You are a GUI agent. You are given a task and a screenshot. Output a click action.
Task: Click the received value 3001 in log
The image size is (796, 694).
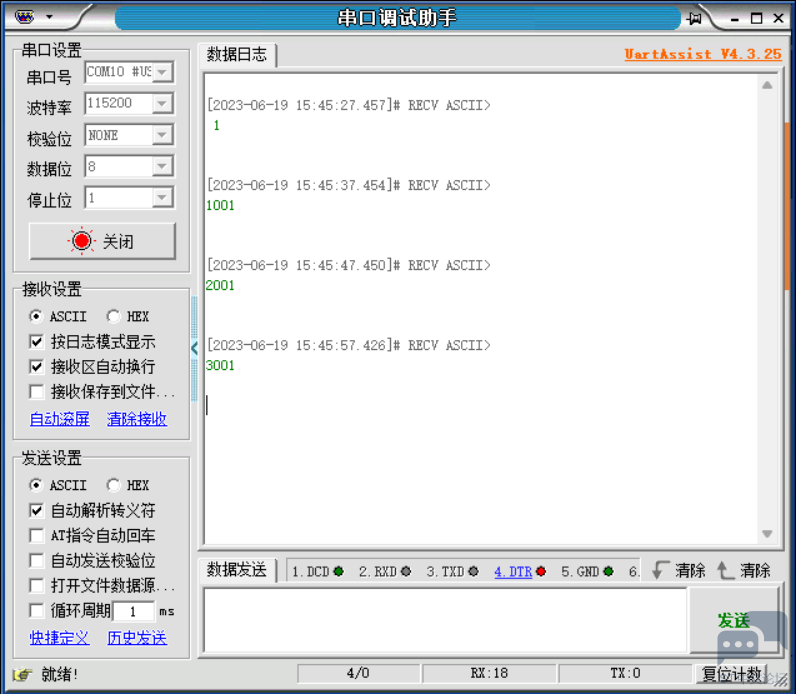click(220, 366)
